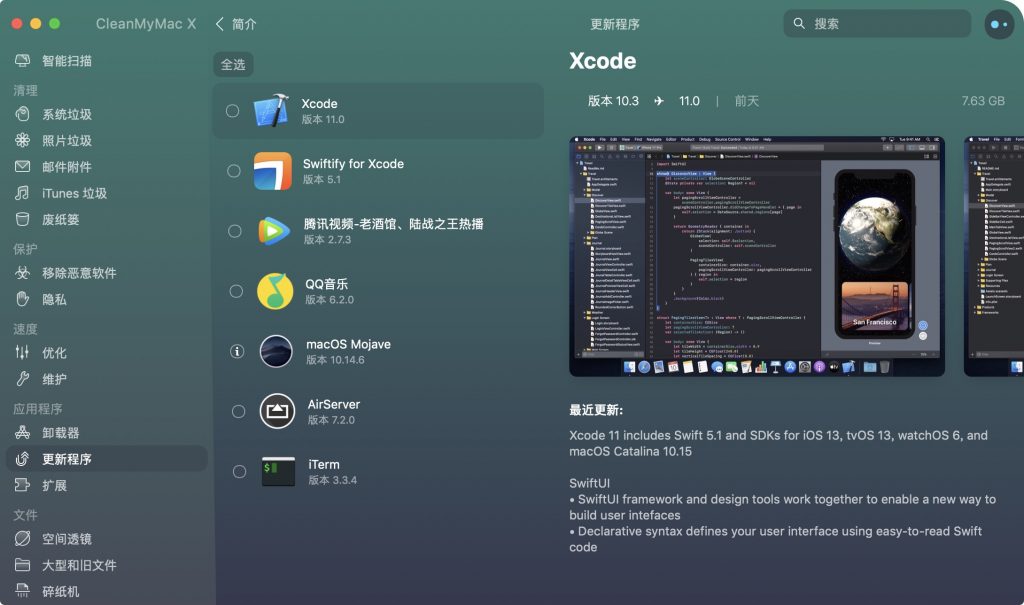Select Trash Bins (废纸篓) icon
Viewport: 1024px width, 605px height.
coord(22,220)
